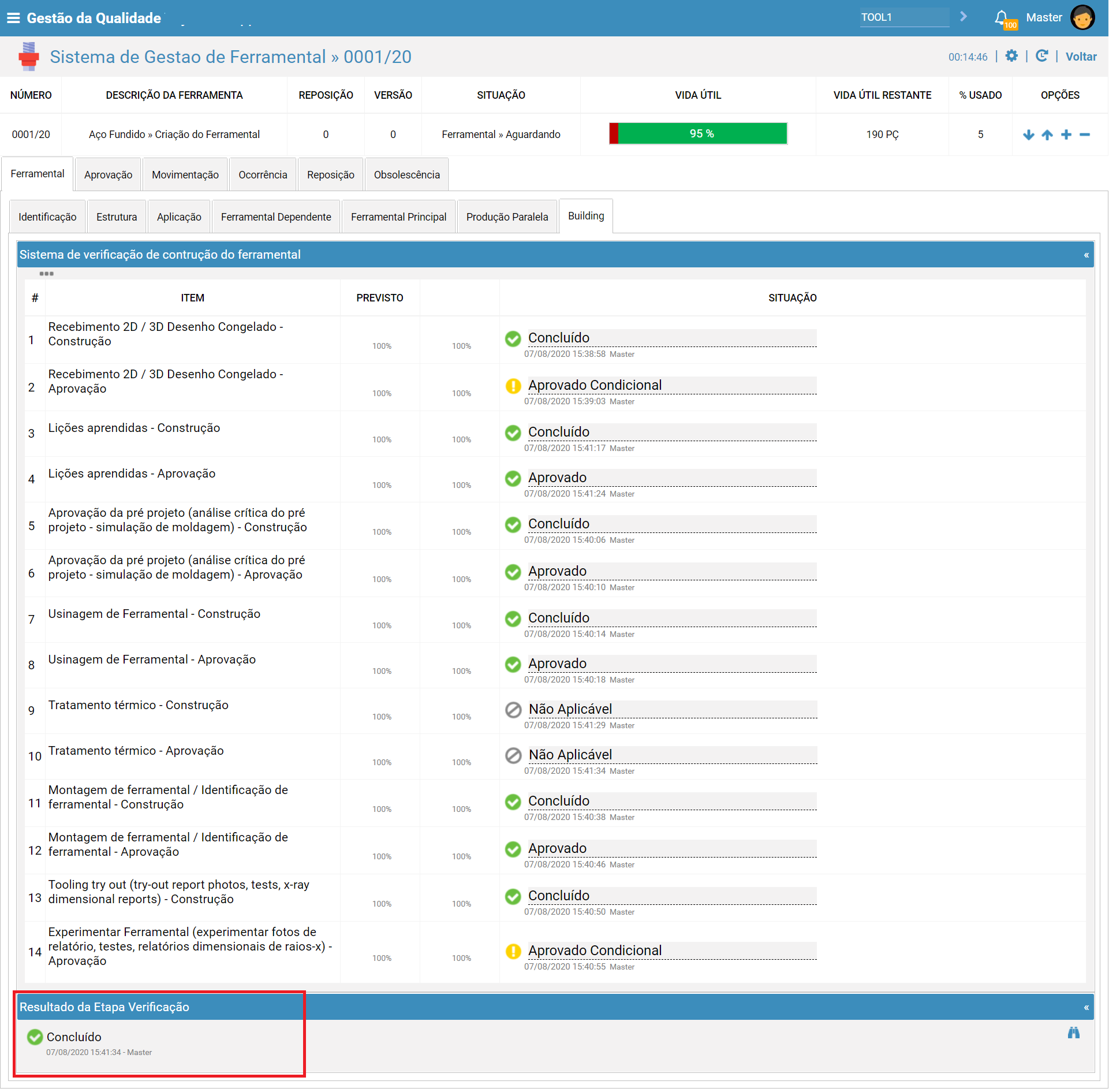Screen dimensions: 1109x1092
Task: Click the 0001/20 tool number cell
Action: click(x=31, y=135)
